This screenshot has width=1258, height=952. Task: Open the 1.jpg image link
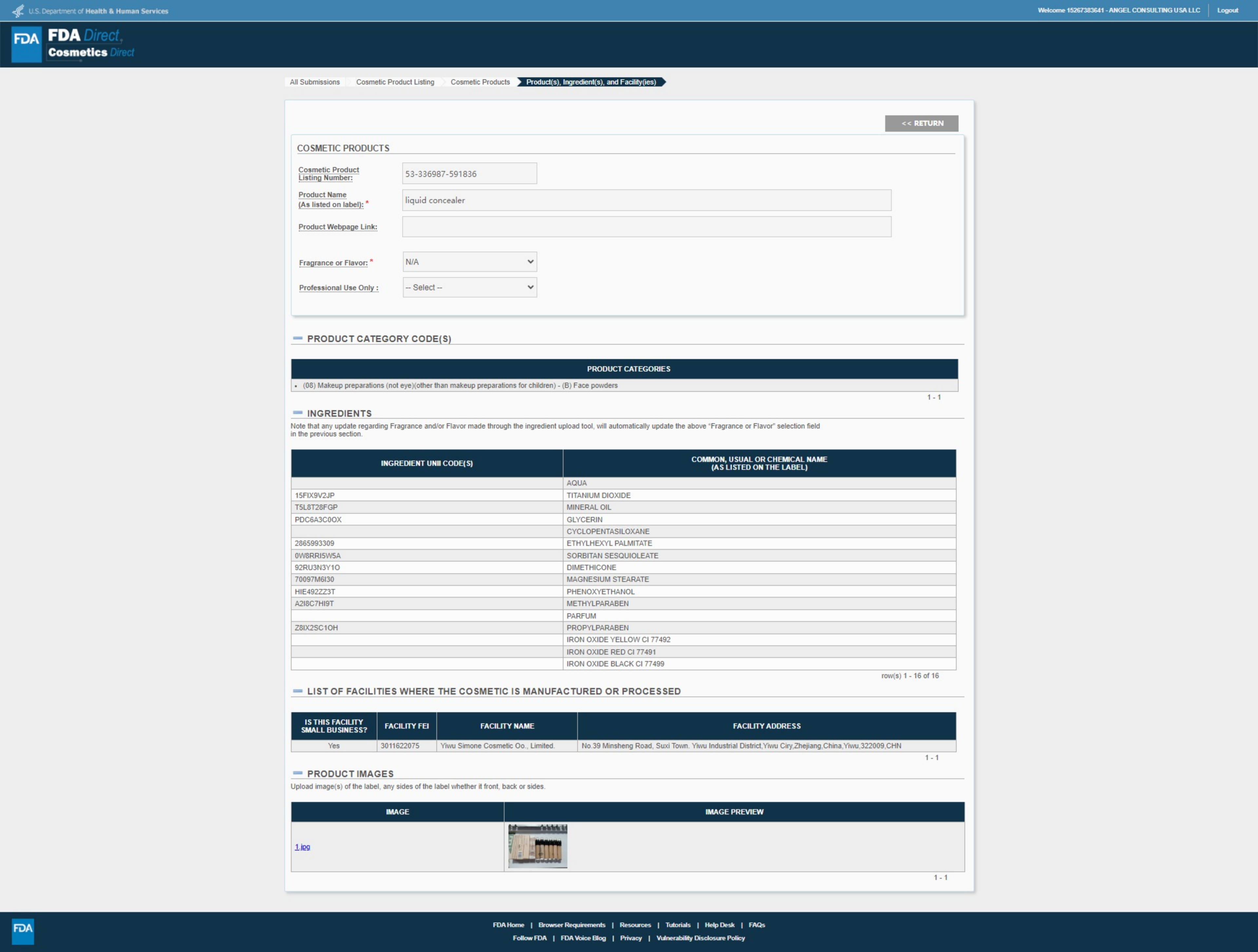(302, 847)
